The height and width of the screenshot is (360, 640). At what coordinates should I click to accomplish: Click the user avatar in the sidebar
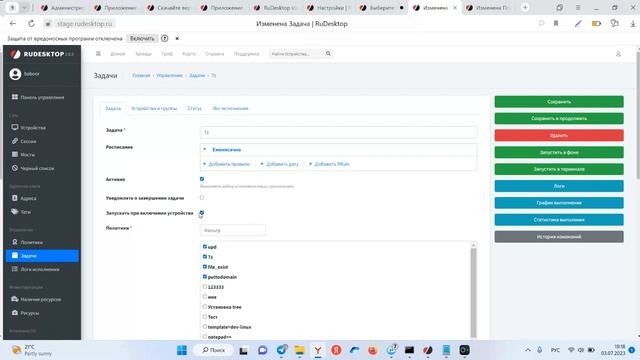[x=15, y=74]
